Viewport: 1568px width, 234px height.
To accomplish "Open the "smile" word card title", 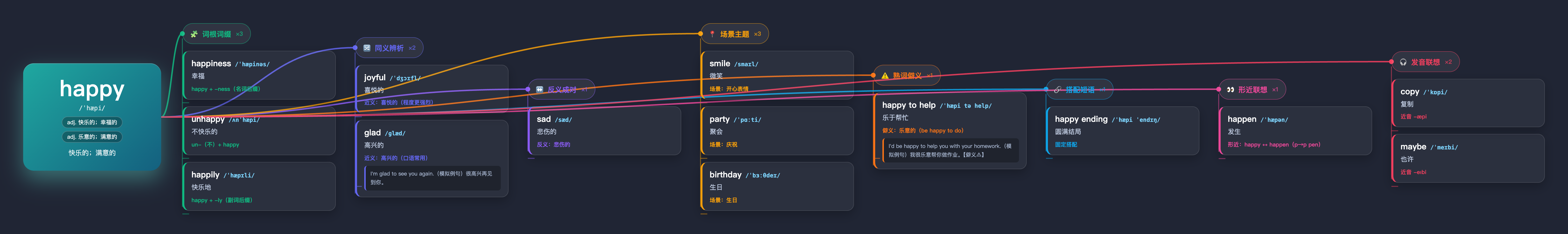I will tap(720, 63).
